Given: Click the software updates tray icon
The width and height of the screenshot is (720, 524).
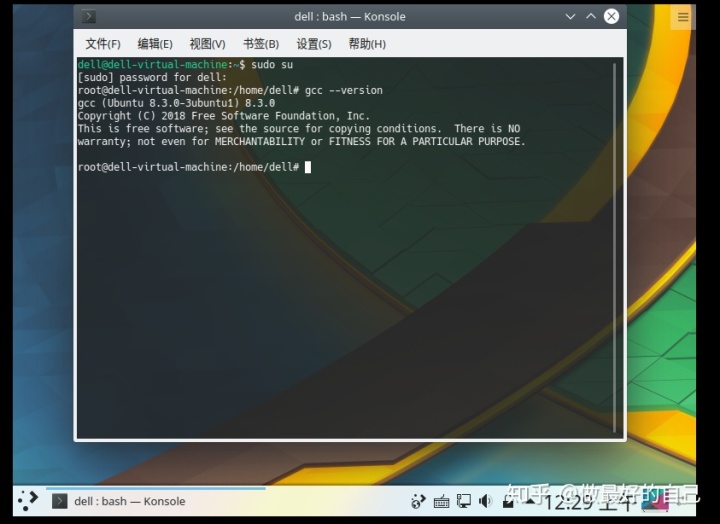Looking at the screenshot, I should [418, 501].
